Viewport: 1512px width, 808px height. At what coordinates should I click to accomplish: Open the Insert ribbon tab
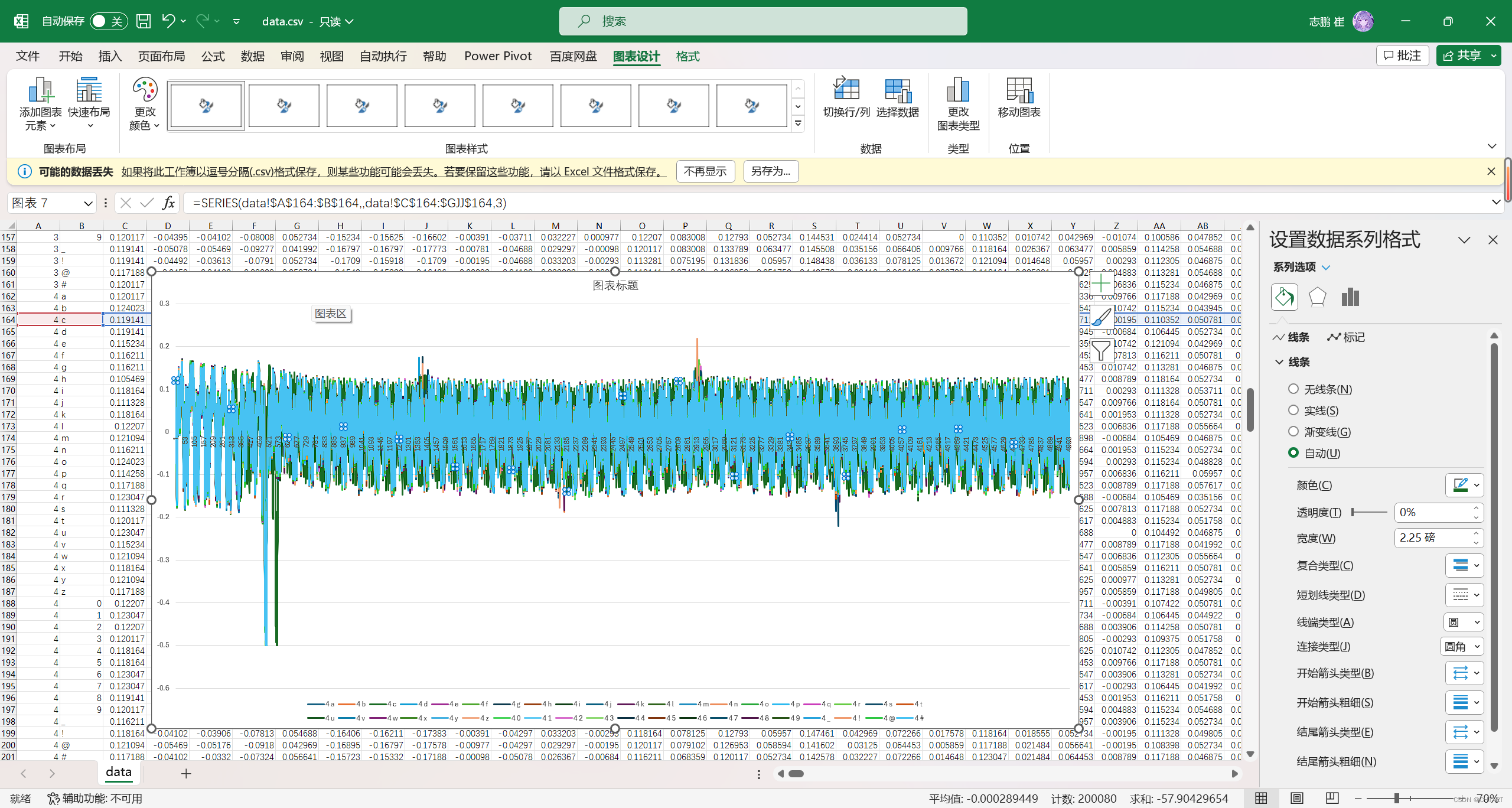(x=110, y=56)
